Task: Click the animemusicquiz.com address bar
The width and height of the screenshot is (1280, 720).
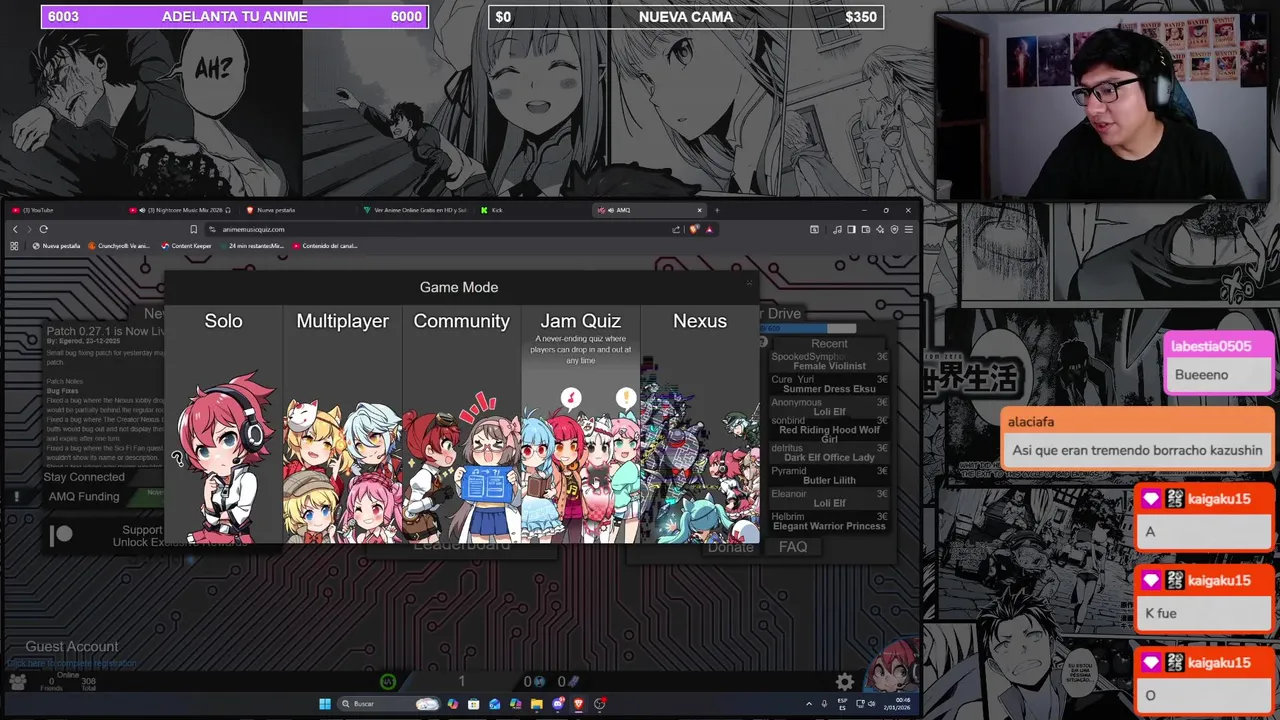Action: click(440, 229)
